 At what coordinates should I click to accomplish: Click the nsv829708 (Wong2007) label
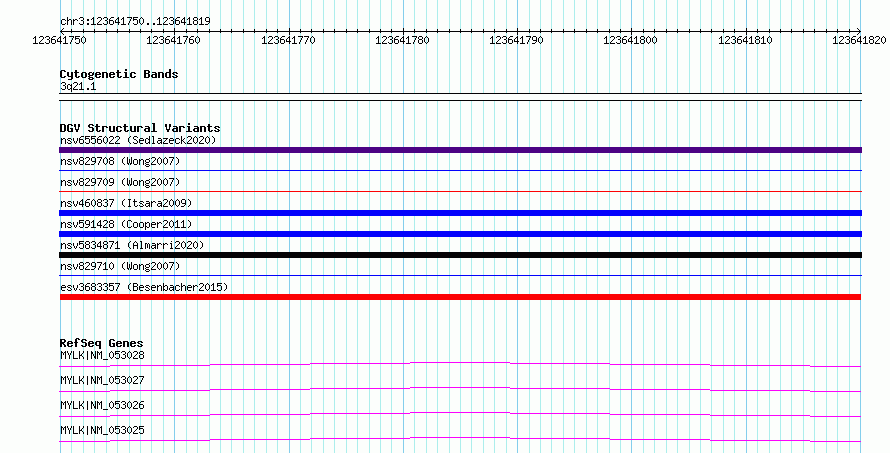click(120, 161)
